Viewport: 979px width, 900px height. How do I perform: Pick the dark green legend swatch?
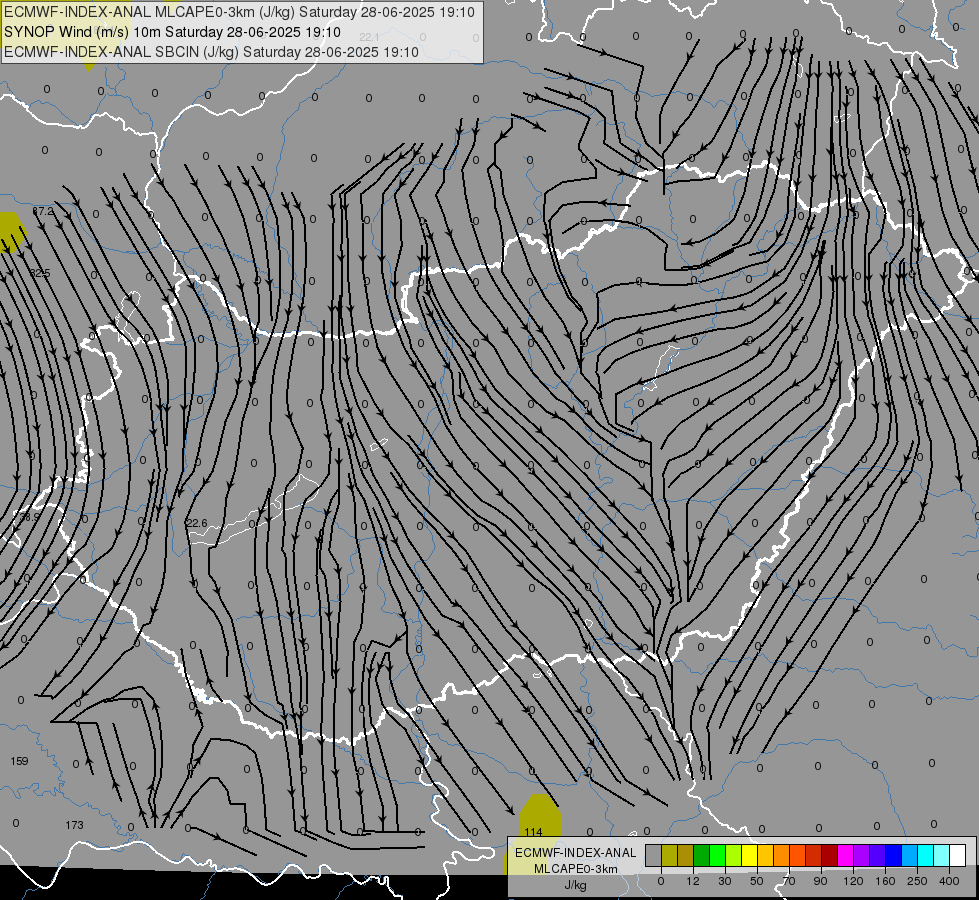coord(701,855)
